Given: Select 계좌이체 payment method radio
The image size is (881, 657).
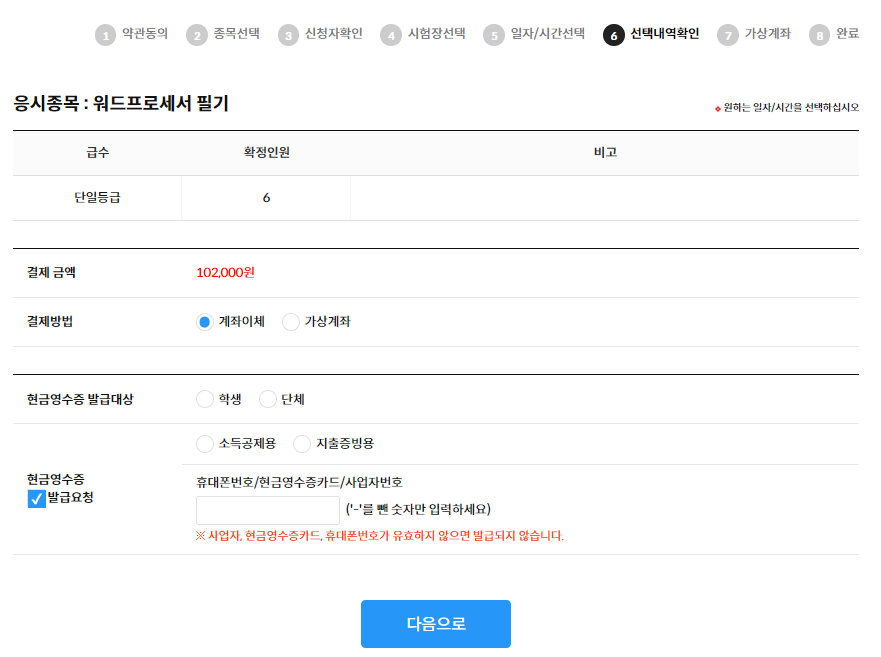Looking at the screenshot, I should coord(205,322).
